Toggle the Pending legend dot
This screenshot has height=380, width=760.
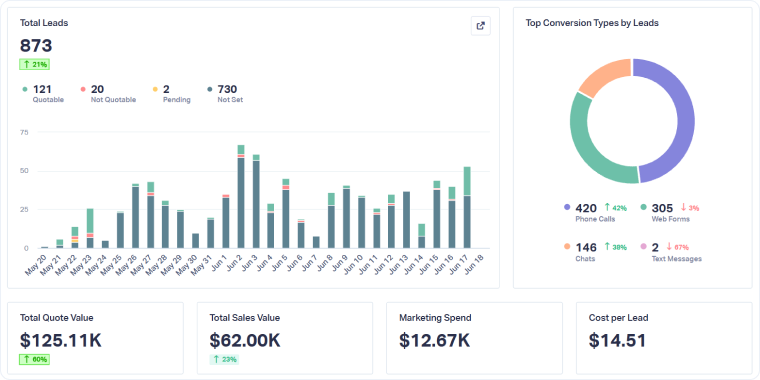coord(155,89)
